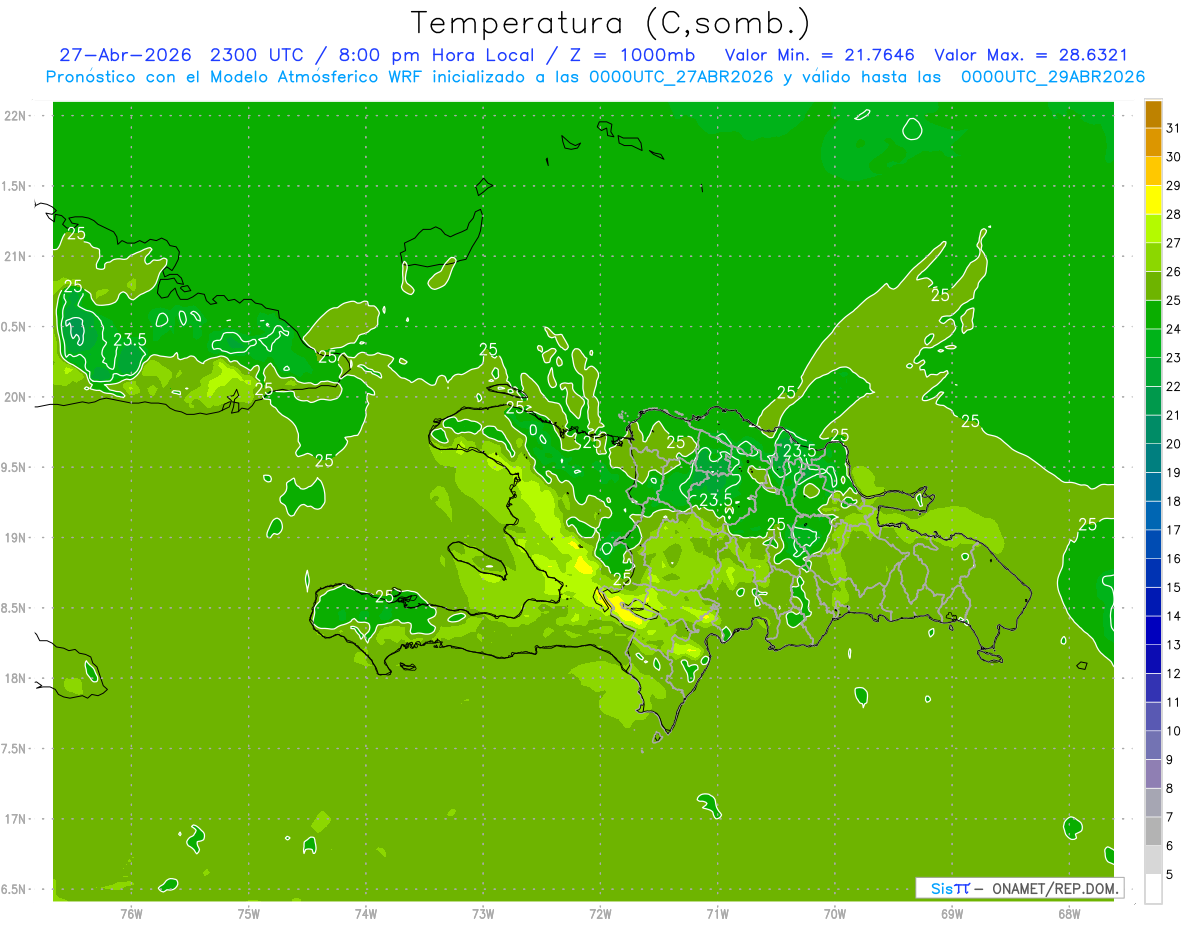Click the 68W longitude axis label

point(1069,914)
